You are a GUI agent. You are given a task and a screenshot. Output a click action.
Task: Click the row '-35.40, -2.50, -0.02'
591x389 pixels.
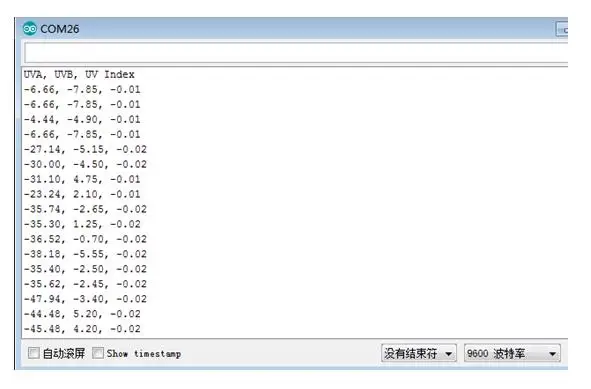pos(85,269)
